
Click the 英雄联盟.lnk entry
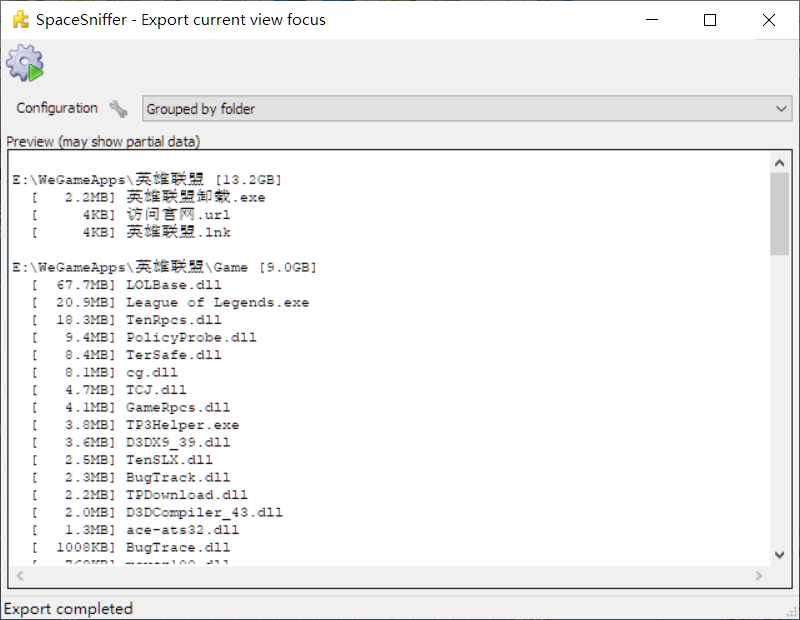point(179,232)
